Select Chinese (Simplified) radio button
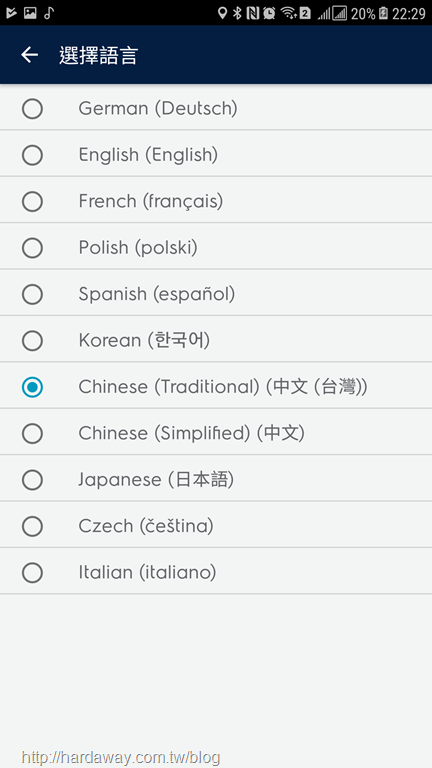 32,434
